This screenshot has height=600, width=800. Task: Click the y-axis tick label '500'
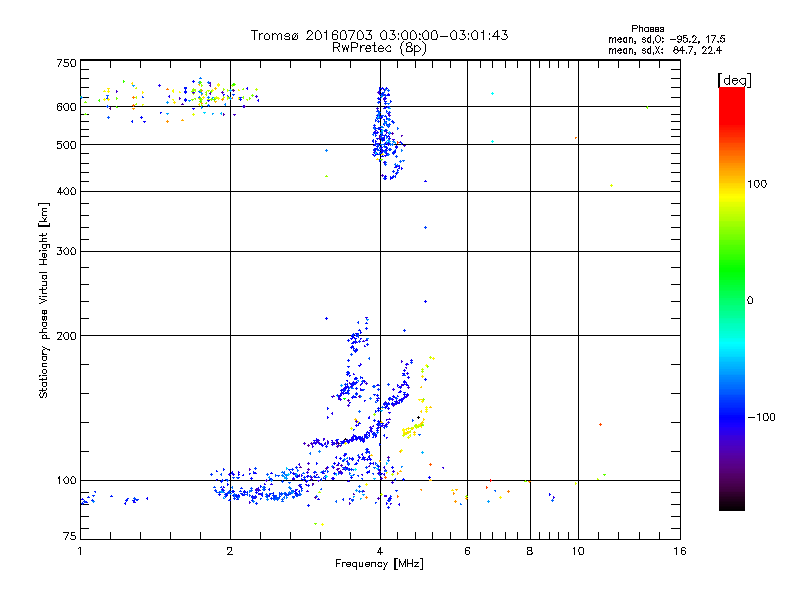pos(66,145)
